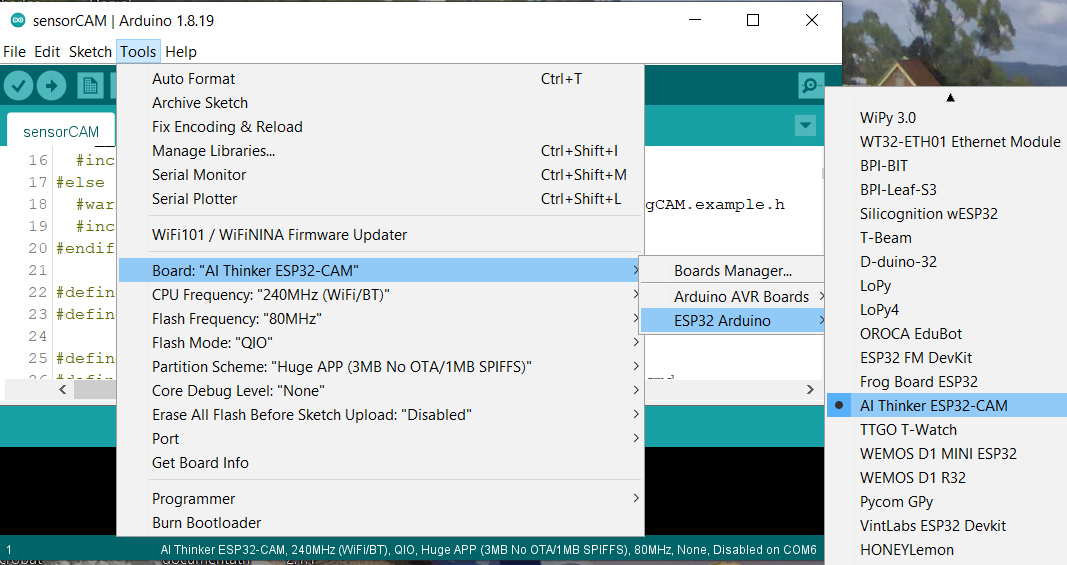The width and height of the screenshot is (1067, 565).
Task: Switch to the sensorCAM tab
Action: 61,131
